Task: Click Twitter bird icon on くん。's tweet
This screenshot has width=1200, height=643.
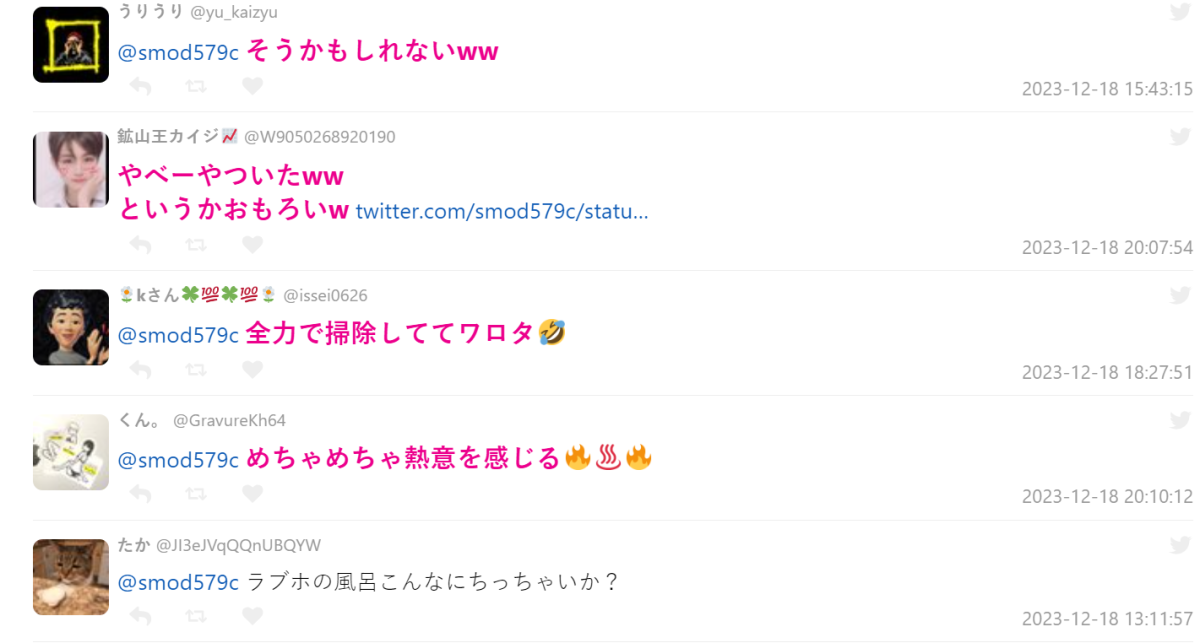Action: [1180, 420]
